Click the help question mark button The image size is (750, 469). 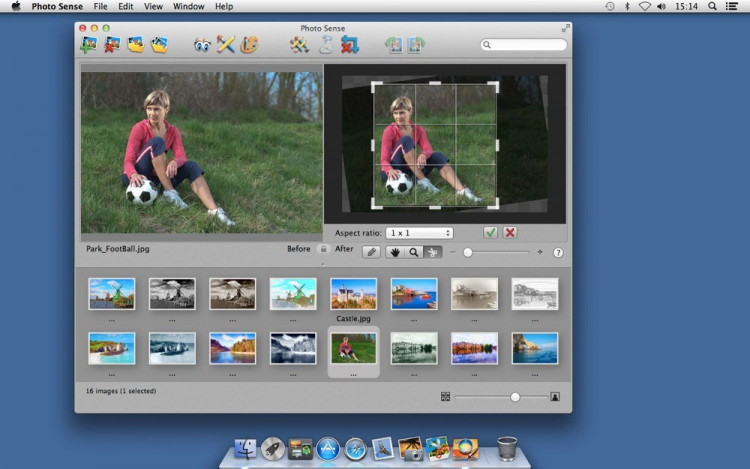click(558, 253)
